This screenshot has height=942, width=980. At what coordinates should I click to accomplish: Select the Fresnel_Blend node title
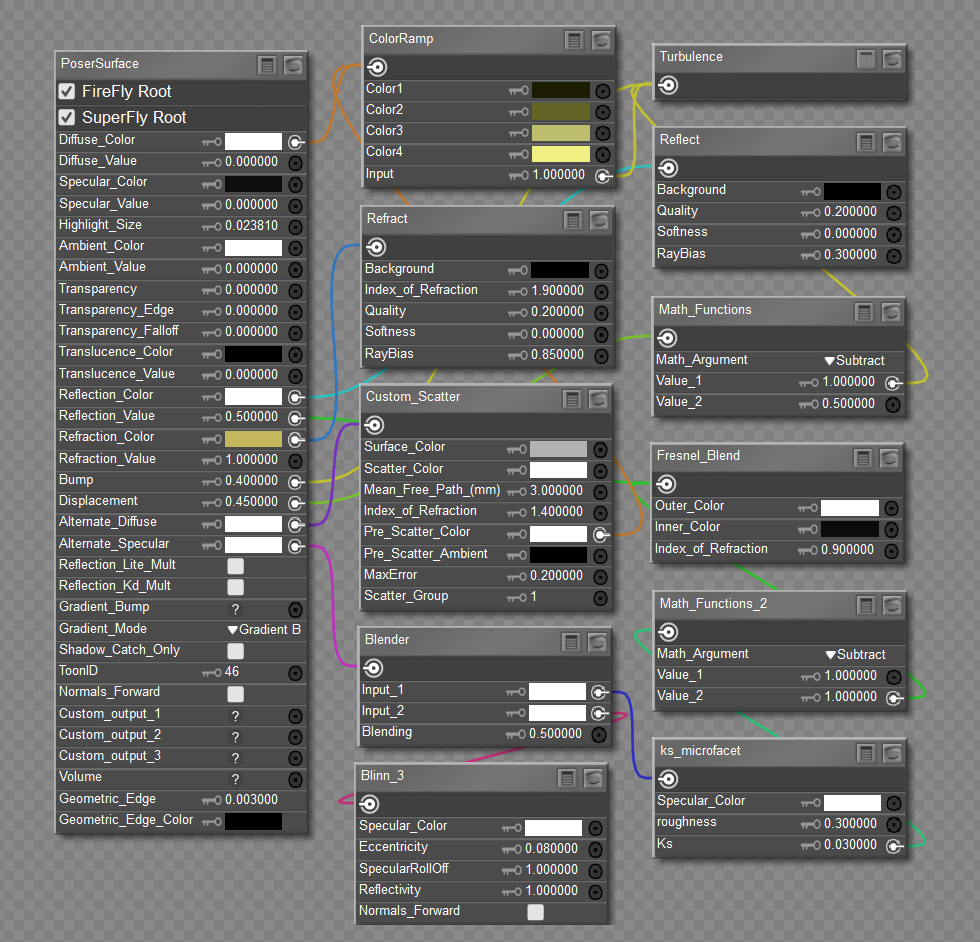pyautogui.click(x=698, y=456)
